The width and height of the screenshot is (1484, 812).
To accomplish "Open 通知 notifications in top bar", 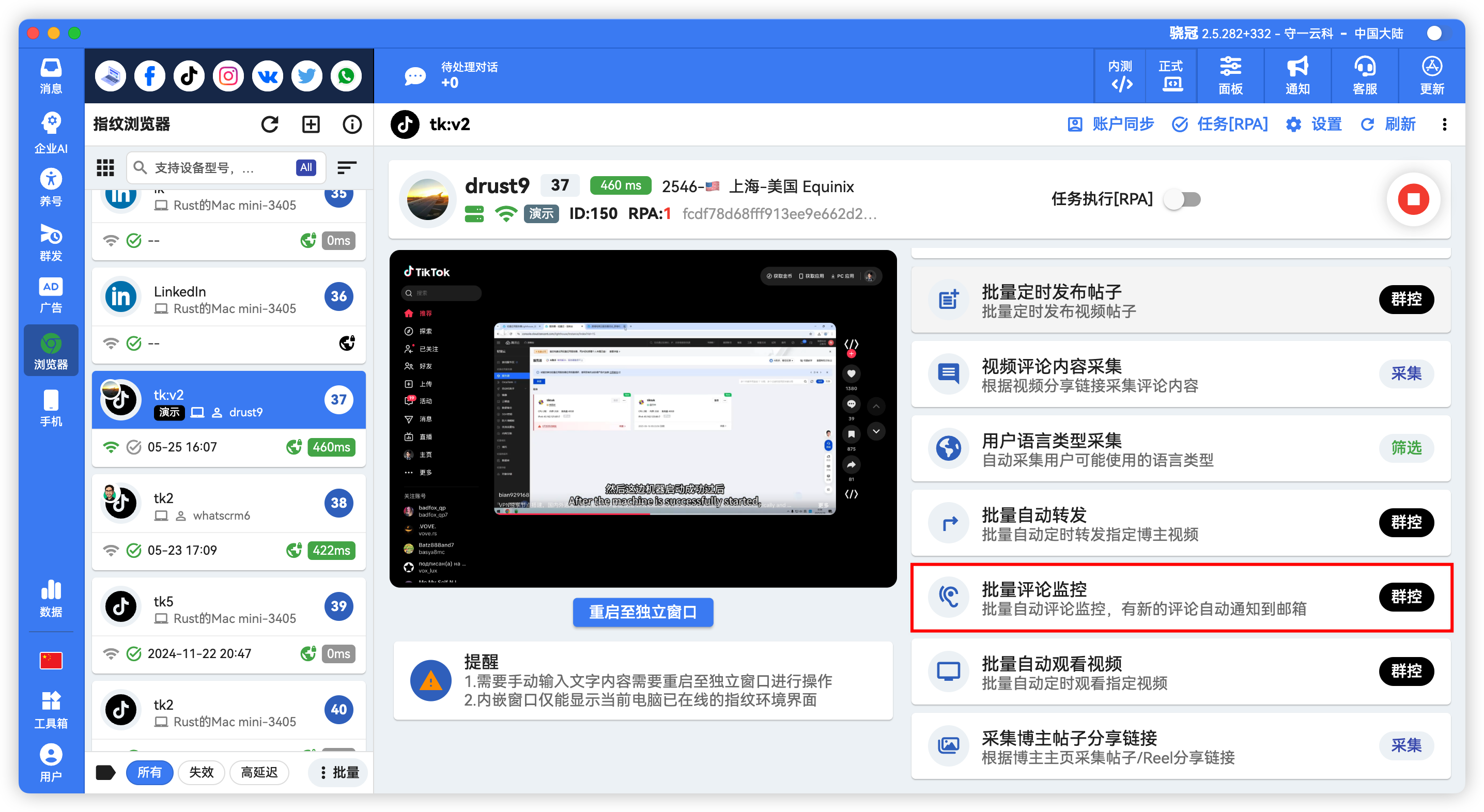I will 1297,75.
